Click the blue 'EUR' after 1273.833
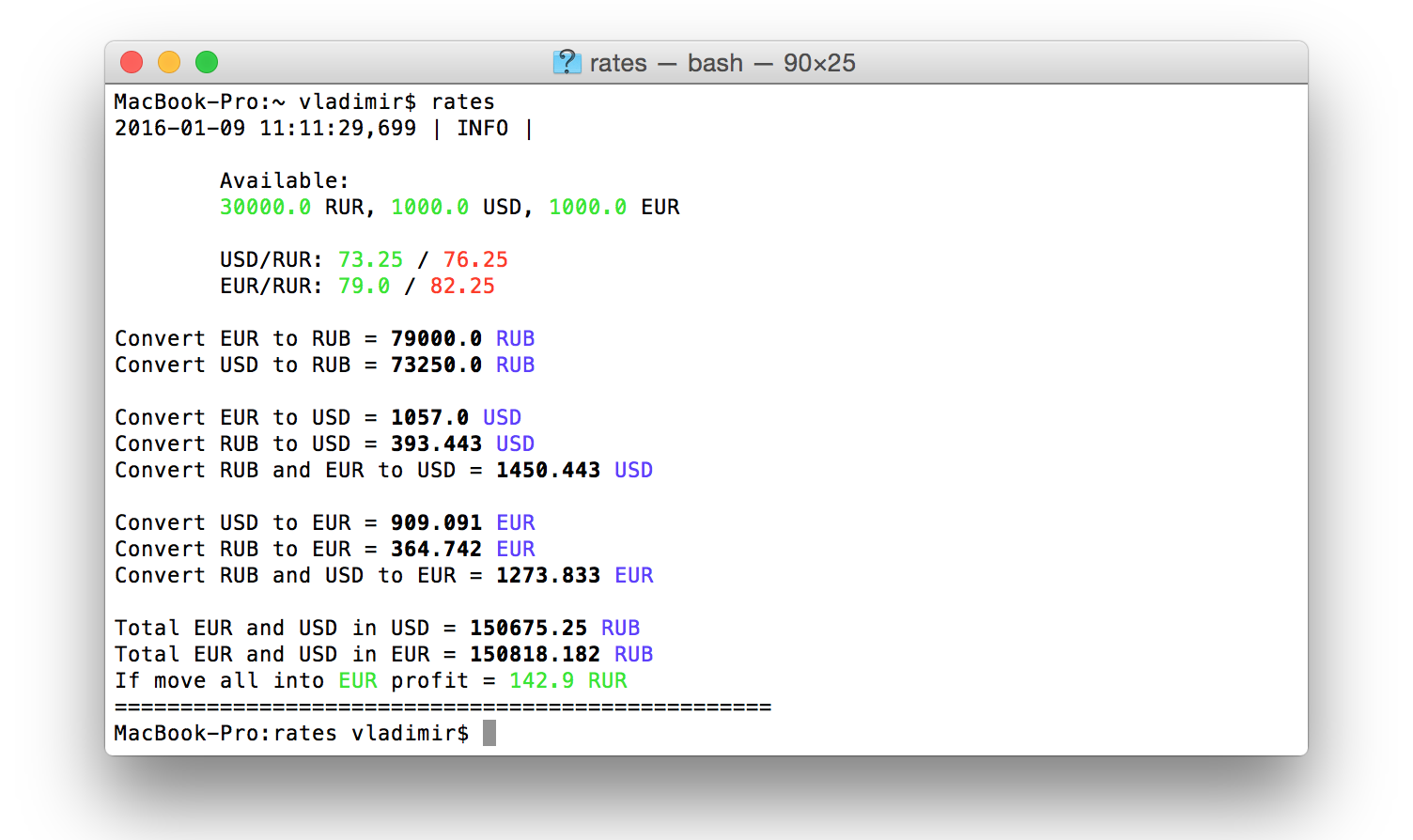The height and width of the screenshot is (840, 1413). tap(633, 575)
